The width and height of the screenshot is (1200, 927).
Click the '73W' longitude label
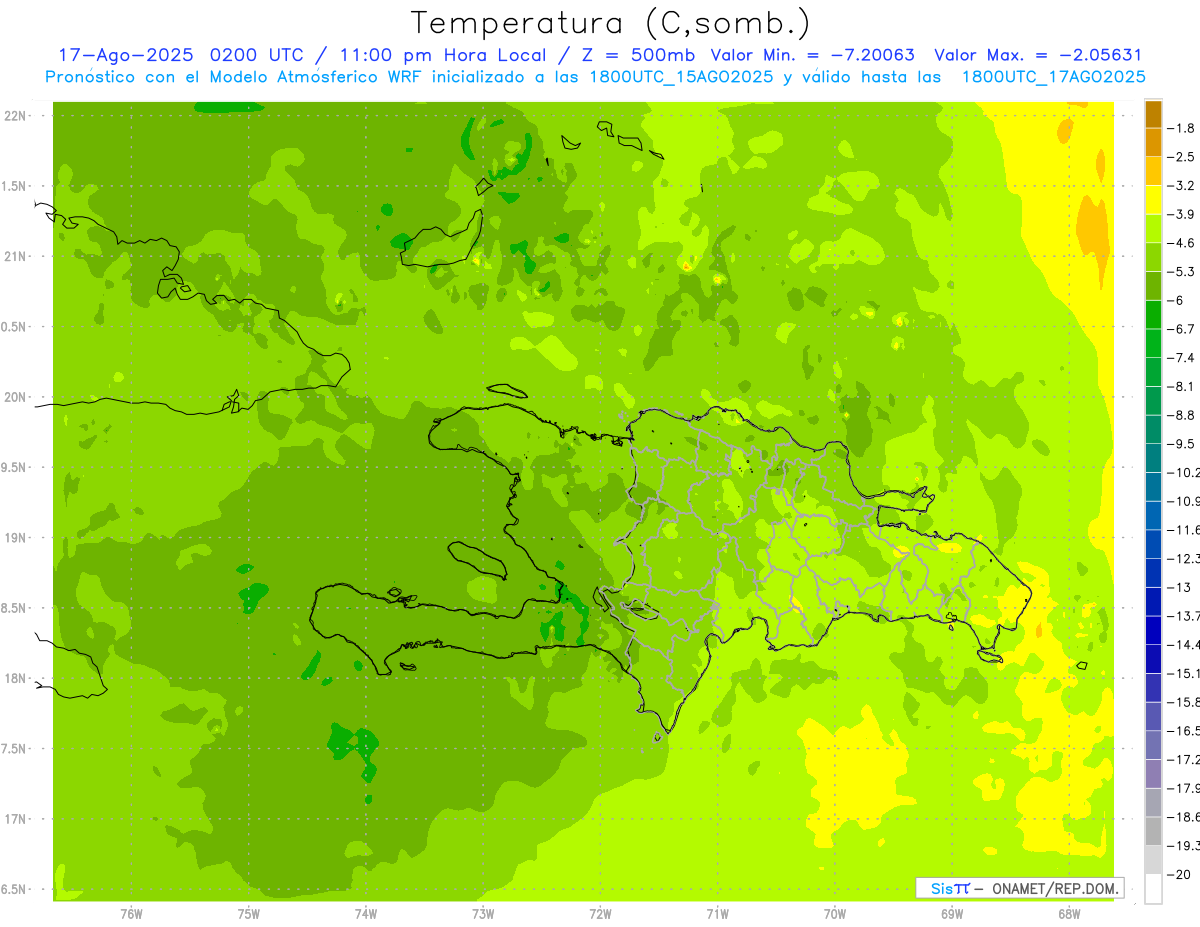(x=483, y=913)
